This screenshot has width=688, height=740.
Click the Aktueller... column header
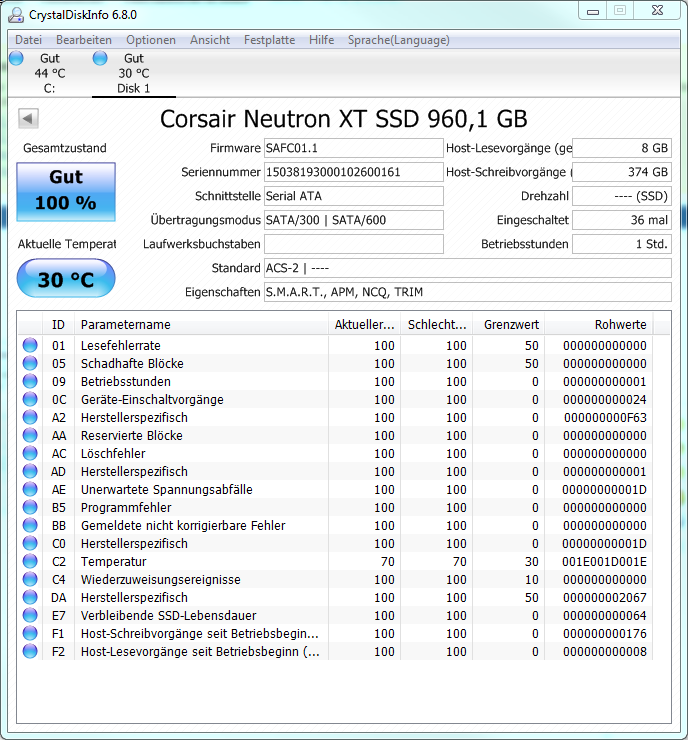coord(364,325)
